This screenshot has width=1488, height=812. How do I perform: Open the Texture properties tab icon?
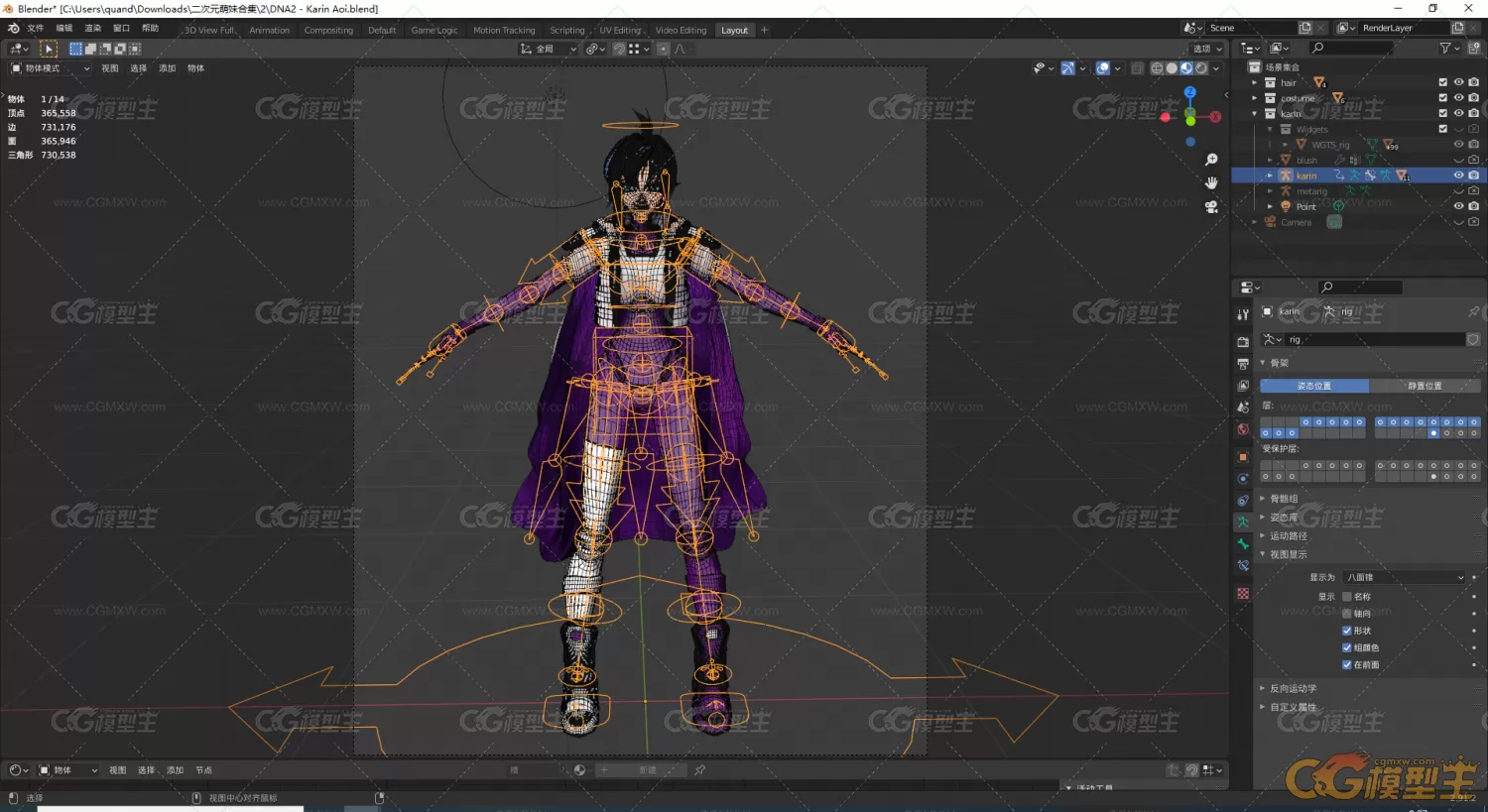pos(1243,594)
